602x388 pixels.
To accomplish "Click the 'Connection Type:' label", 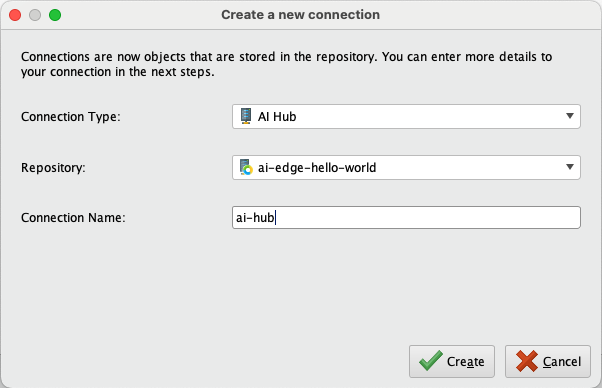I will tap(71, 117).
